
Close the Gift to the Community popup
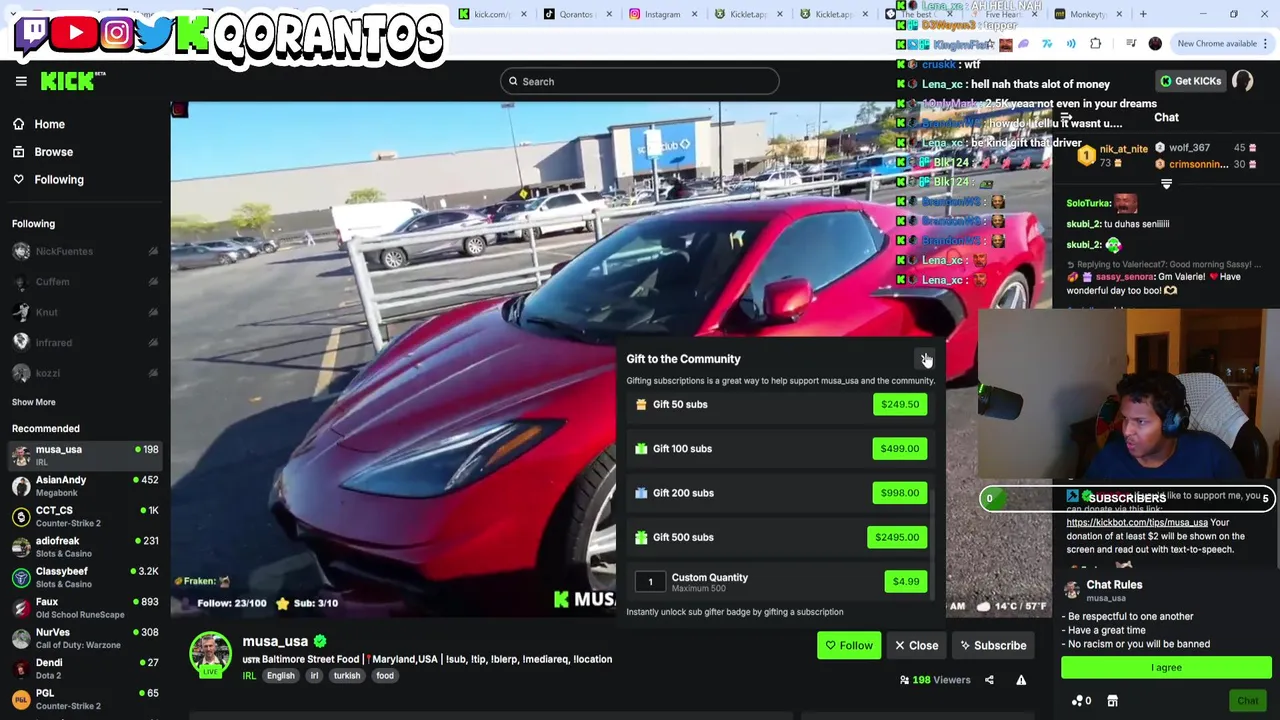tap(925, 359)
